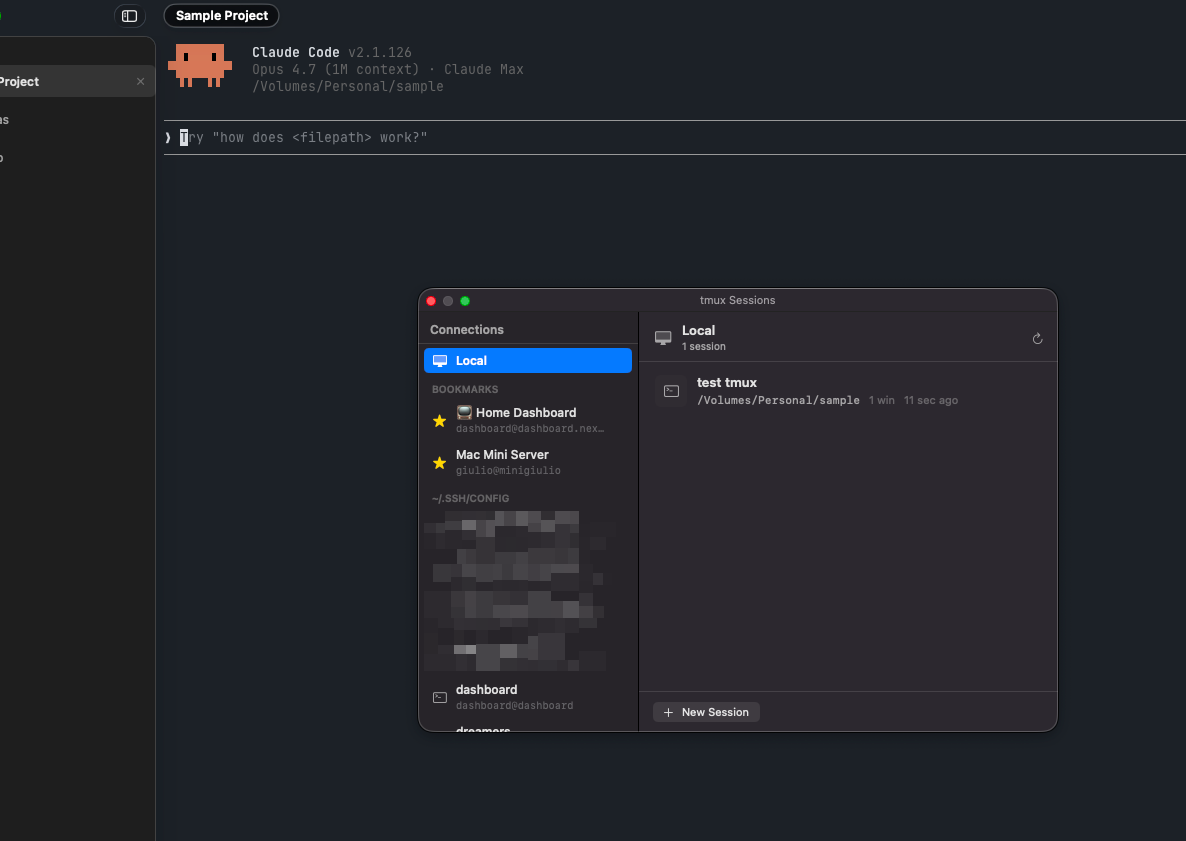1186x841 pixels.
Task: Close the Project entry in the left sidebar
Action: [x=140, y=82]
